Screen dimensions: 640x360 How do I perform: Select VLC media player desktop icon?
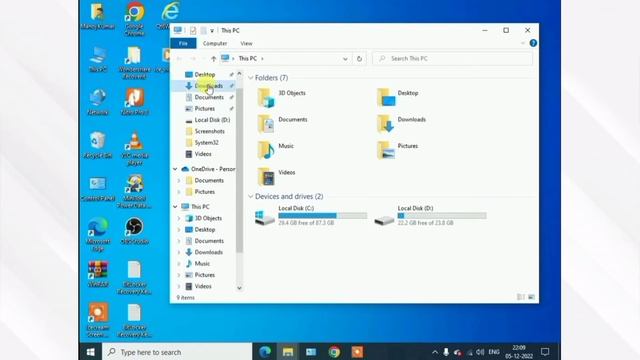pyautogui.click(x=135, y=149)
